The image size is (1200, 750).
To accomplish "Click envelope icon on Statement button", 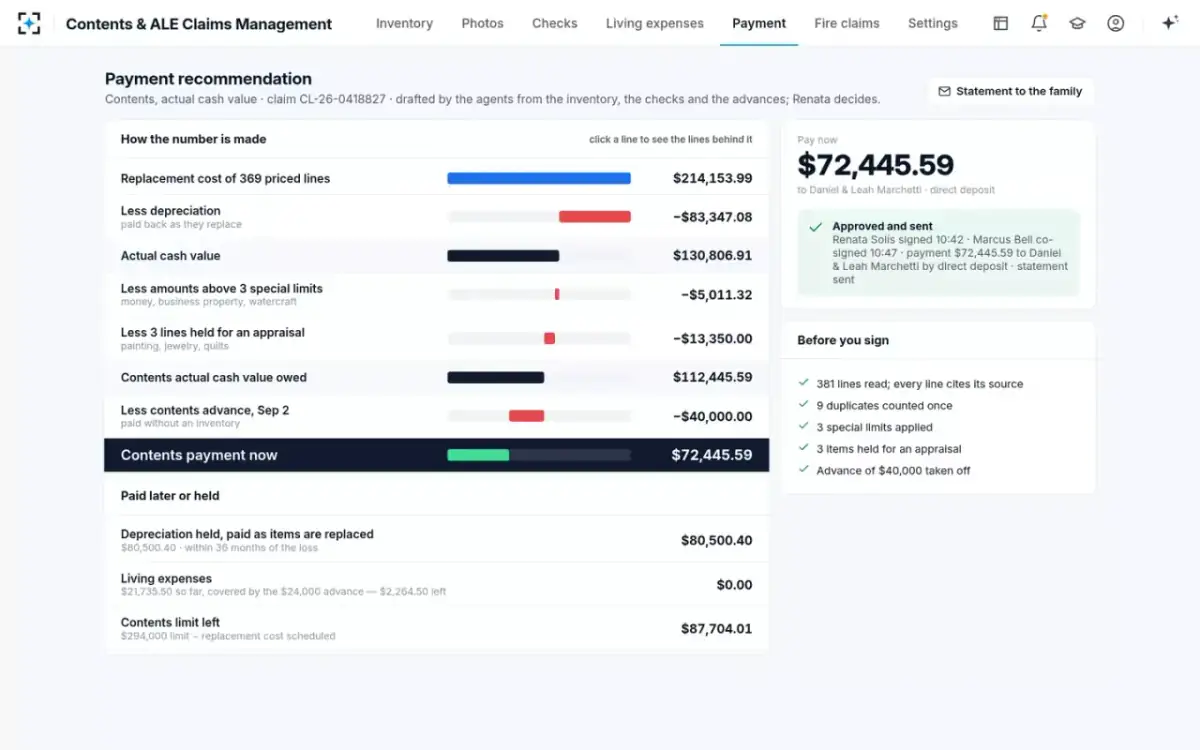I will coord(944,91).
